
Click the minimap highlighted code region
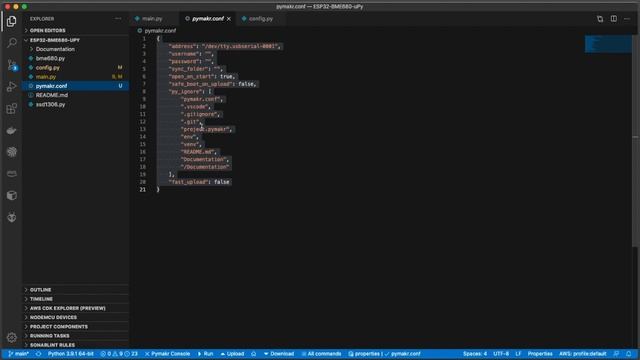[x=608, y=44]
